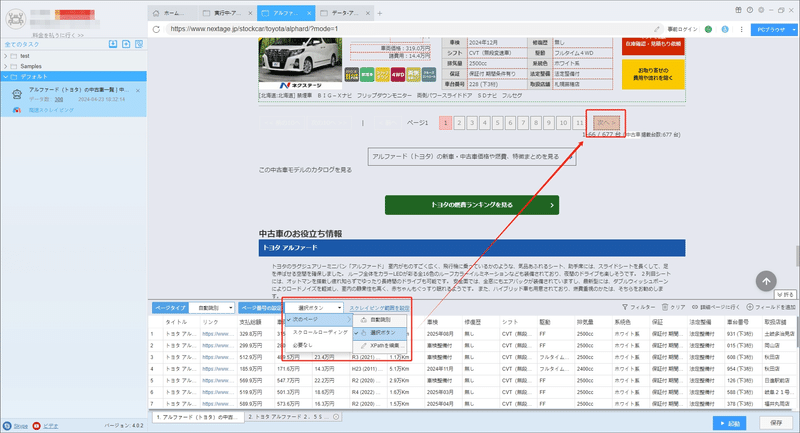800x433 pixels.
Task: Choose 選択ボタン in the submenu
Action: (380, 333)
